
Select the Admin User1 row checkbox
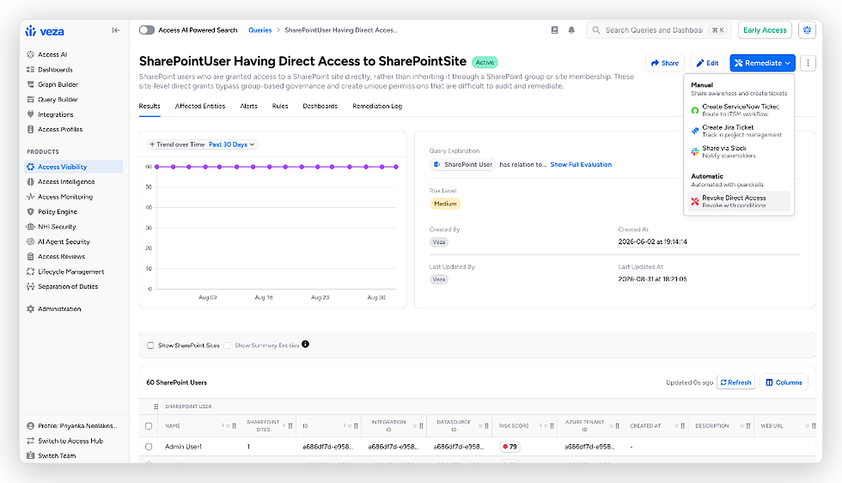pyautogui.click(x=149, y=446)
